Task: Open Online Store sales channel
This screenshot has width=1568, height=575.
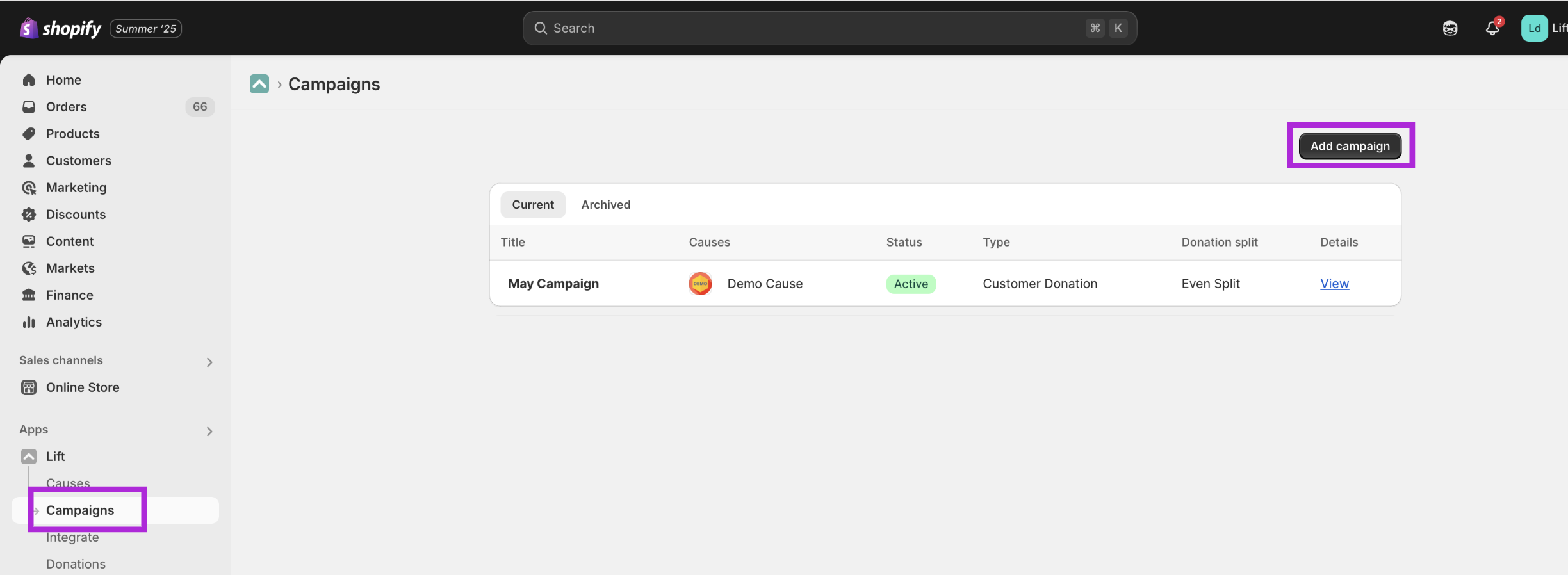Action: click(x=83, y=387)
